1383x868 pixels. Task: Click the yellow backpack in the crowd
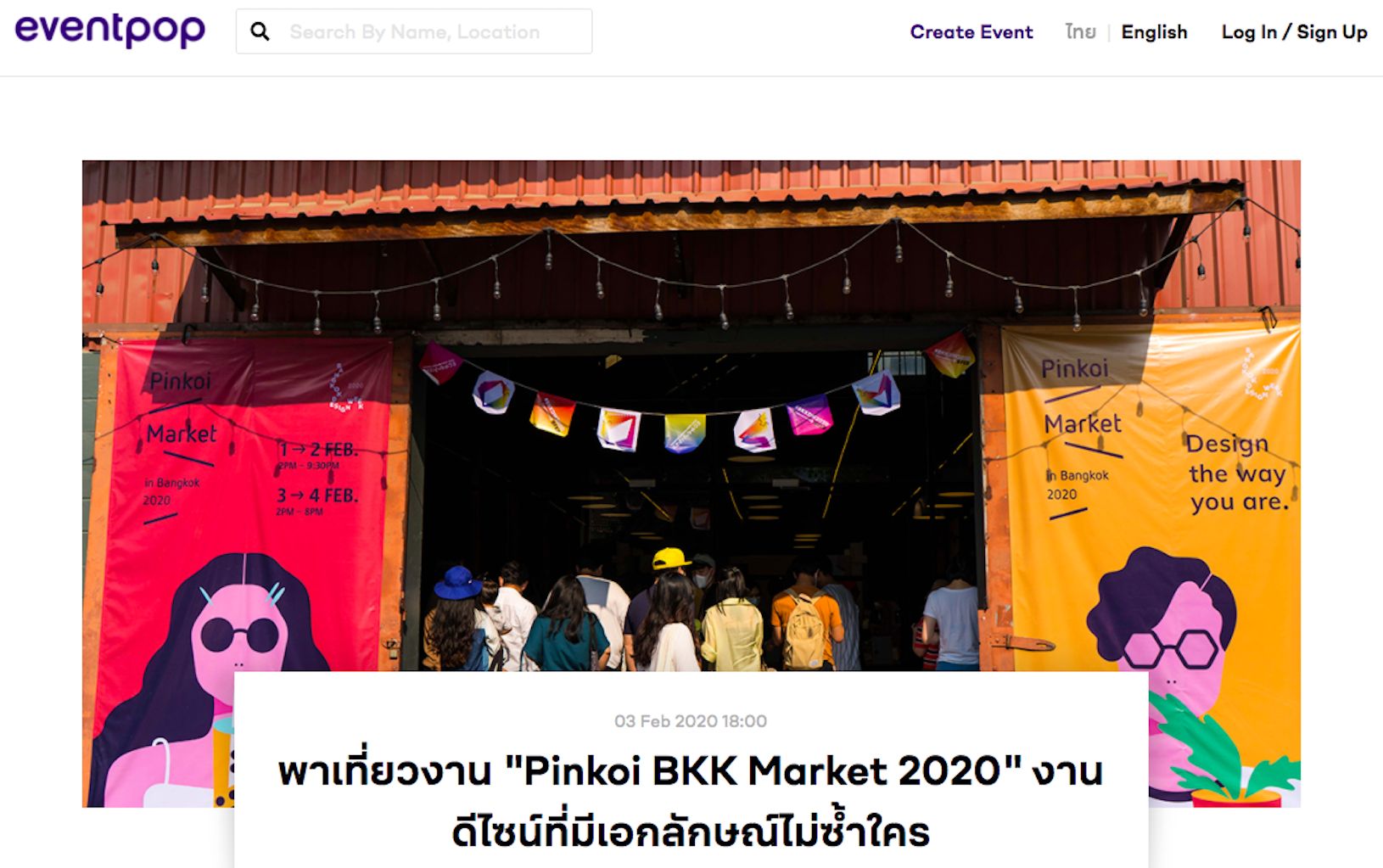pyautogui.click(x=803, y=630)
